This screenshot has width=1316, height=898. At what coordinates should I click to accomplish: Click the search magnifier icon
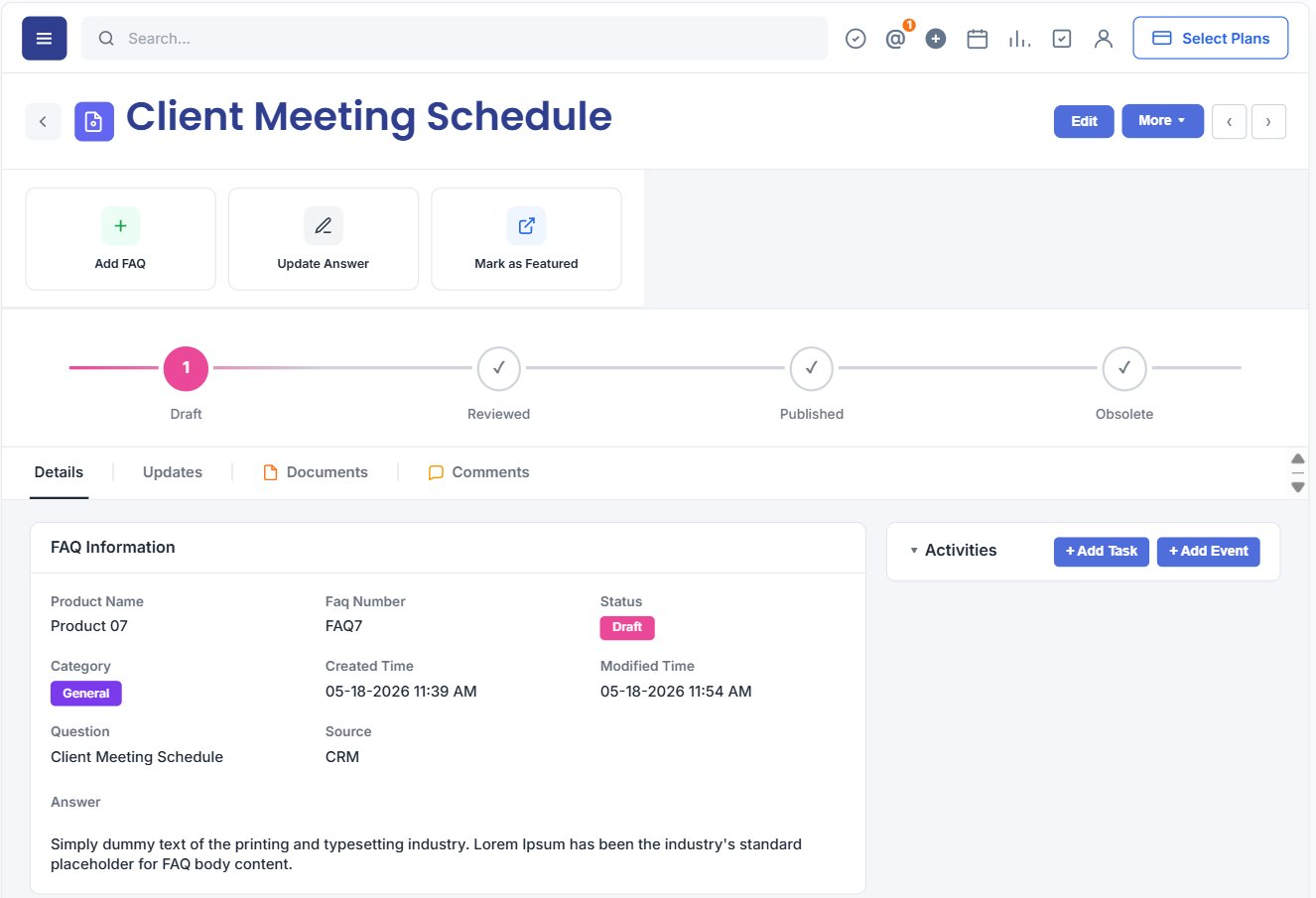(x=106, y=39)
